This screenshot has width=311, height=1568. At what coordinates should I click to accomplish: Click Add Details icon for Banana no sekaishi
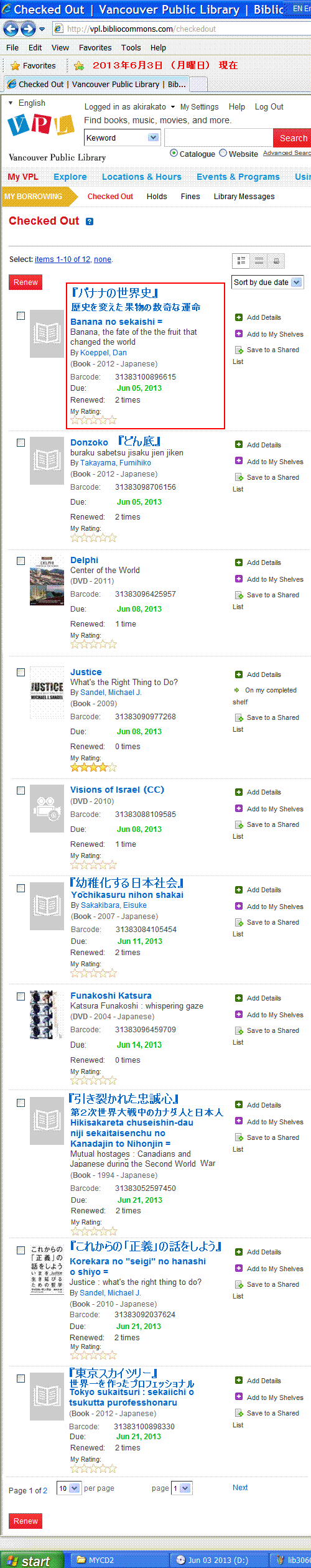[239, 317]
